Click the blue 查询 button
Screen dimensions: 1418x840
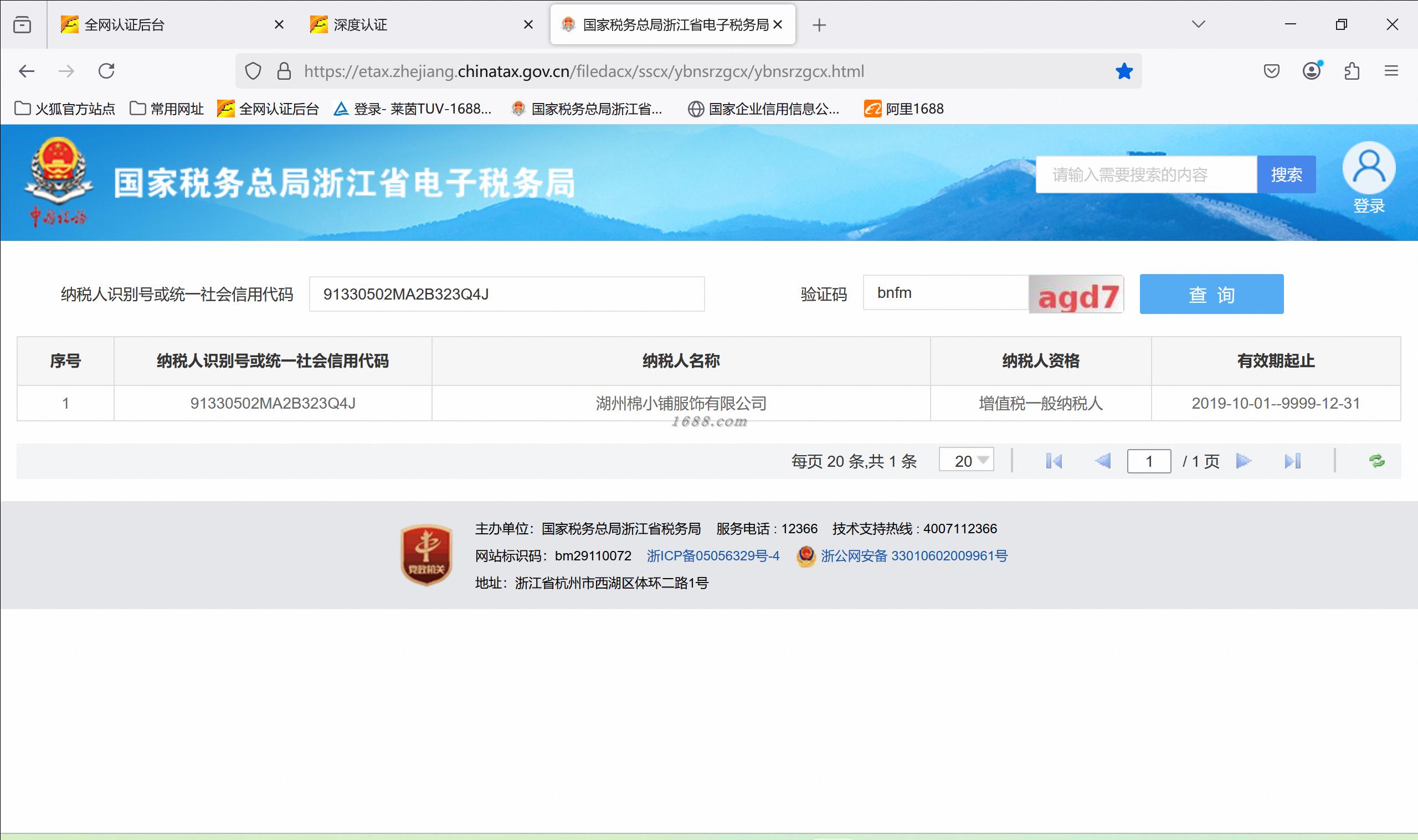[1211, 295]
